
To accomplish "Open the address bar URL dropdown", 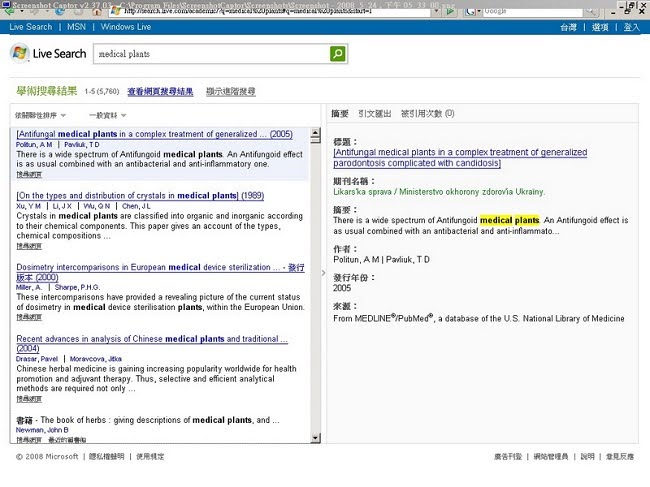I will point(436,11).
